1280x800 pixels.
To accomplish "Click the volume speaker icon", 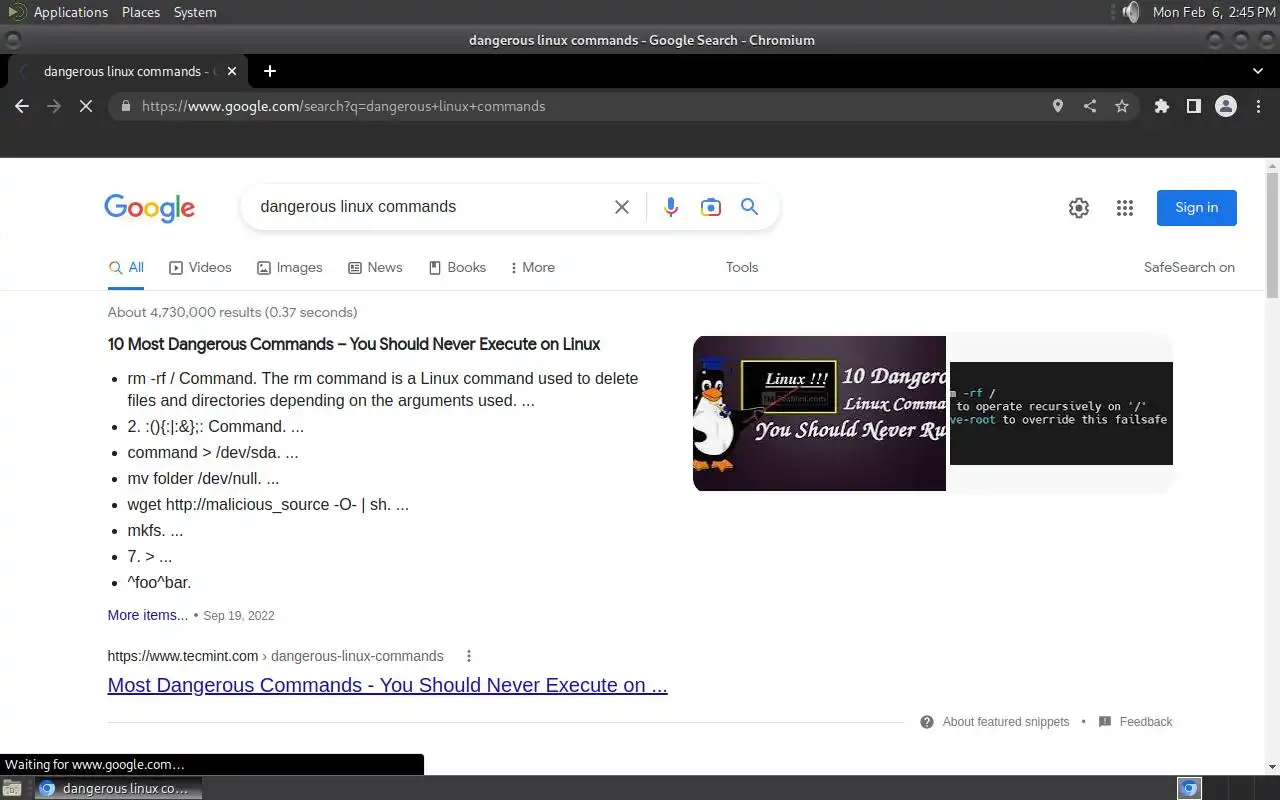I will click(x=1131, y=12).
